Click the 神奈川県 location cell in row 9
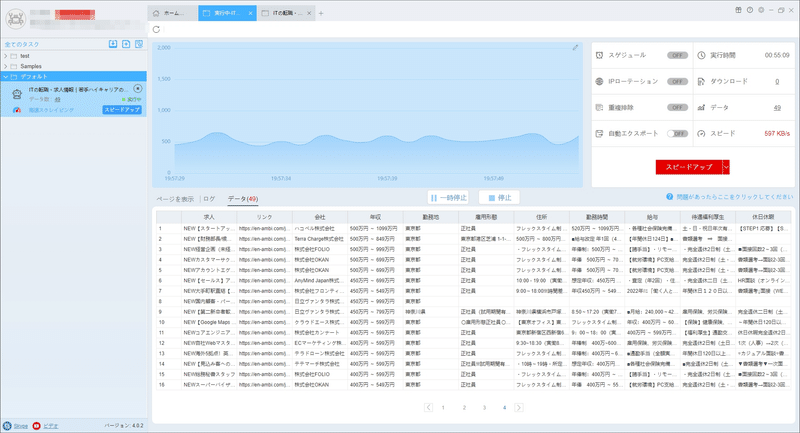The height and width of the screenshot is (433, 800). click(431, 312)
